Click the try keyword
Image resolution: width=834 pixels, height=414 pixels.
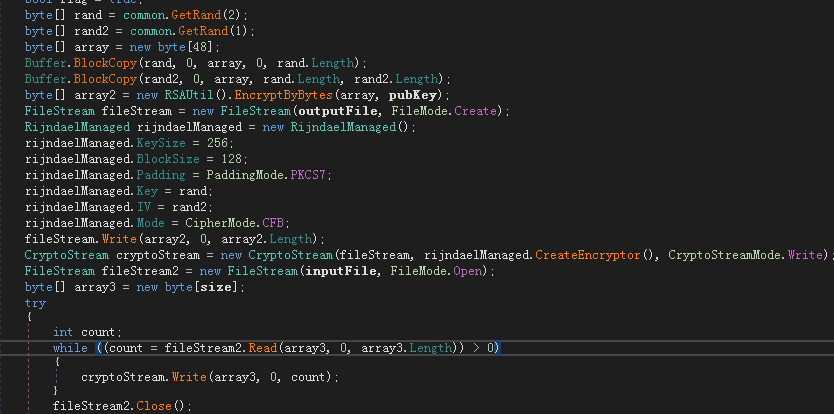35,302
